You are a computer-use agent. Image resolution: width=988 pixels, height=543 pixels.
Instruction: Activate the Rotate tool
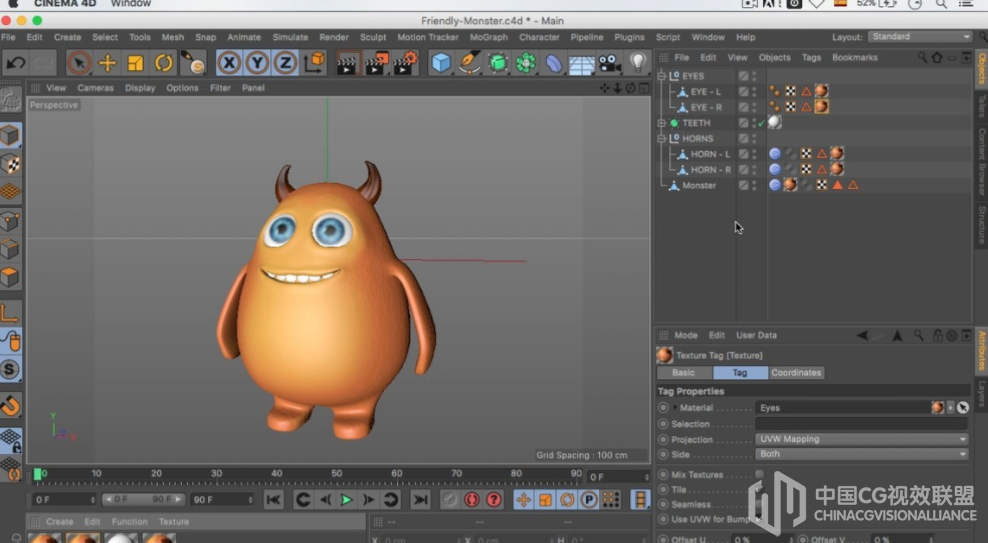tap(164, 63)
